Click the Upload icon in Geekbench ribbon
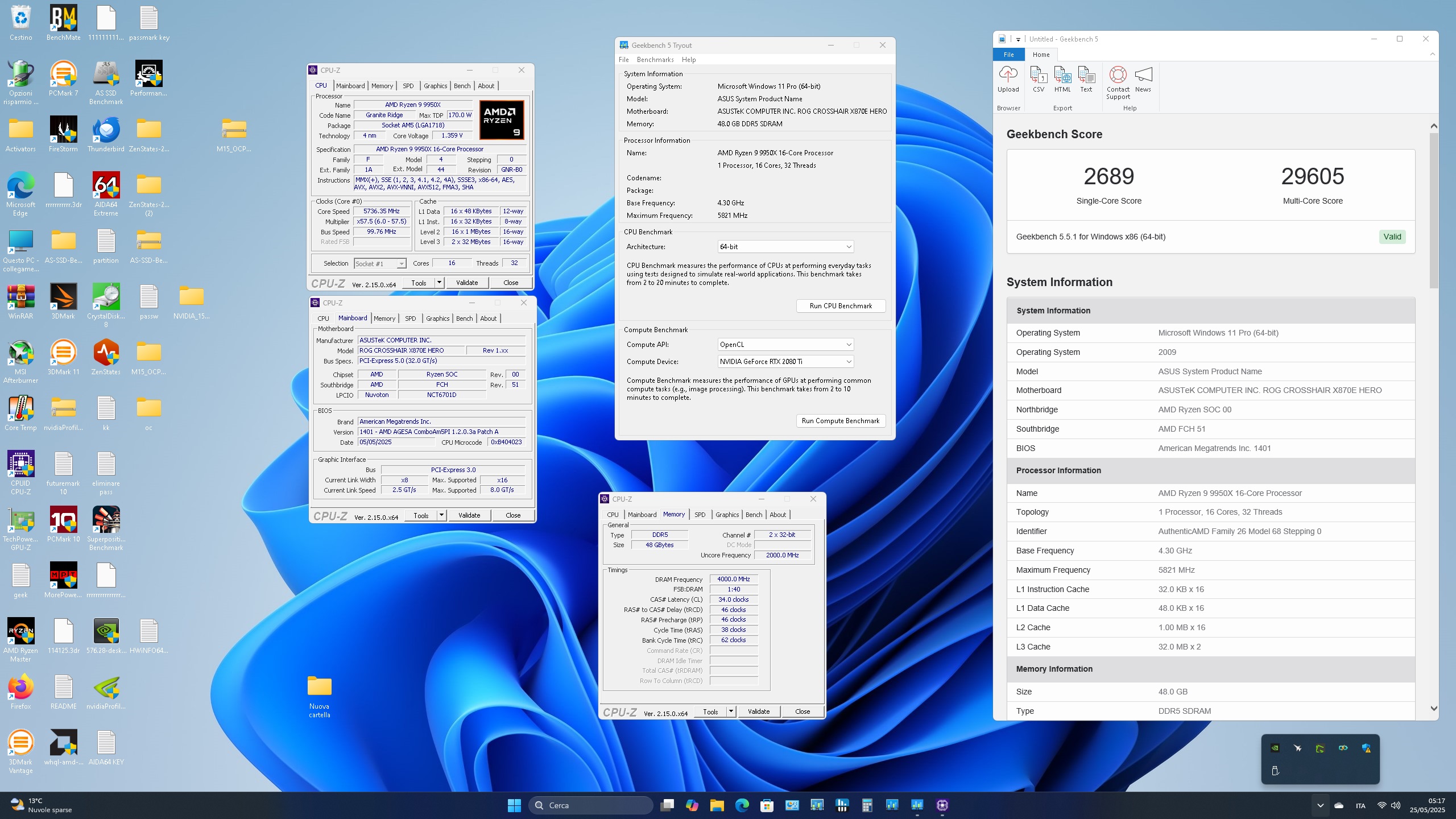This screenshot has height=819, width=1456. (1008, 79)
